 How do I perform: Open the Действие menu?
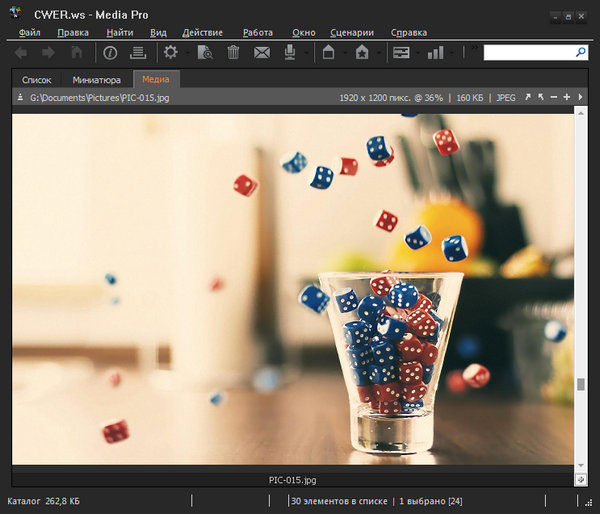[202, 33]
